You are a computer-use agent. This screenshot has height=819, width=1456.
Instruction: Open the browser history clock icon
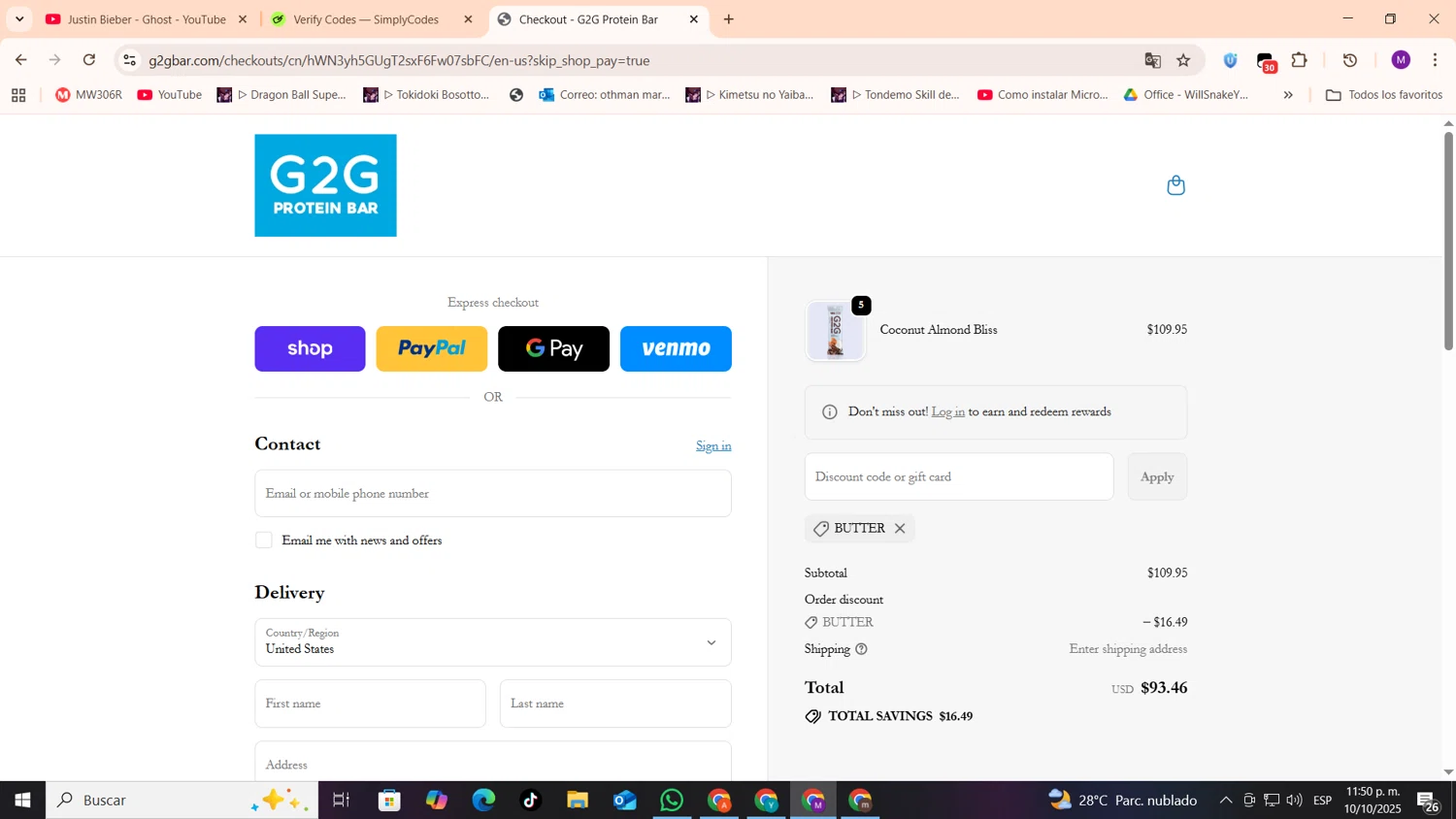coord(1350,60)
